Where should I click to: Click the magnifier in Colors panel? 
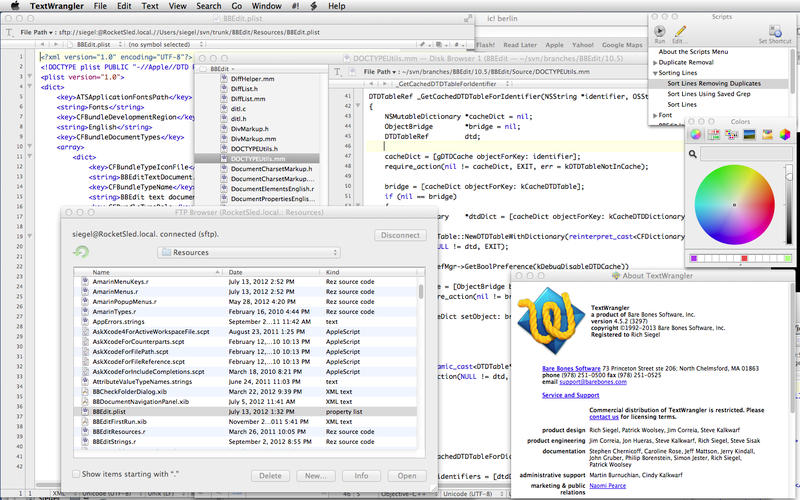tap(692, 154)
